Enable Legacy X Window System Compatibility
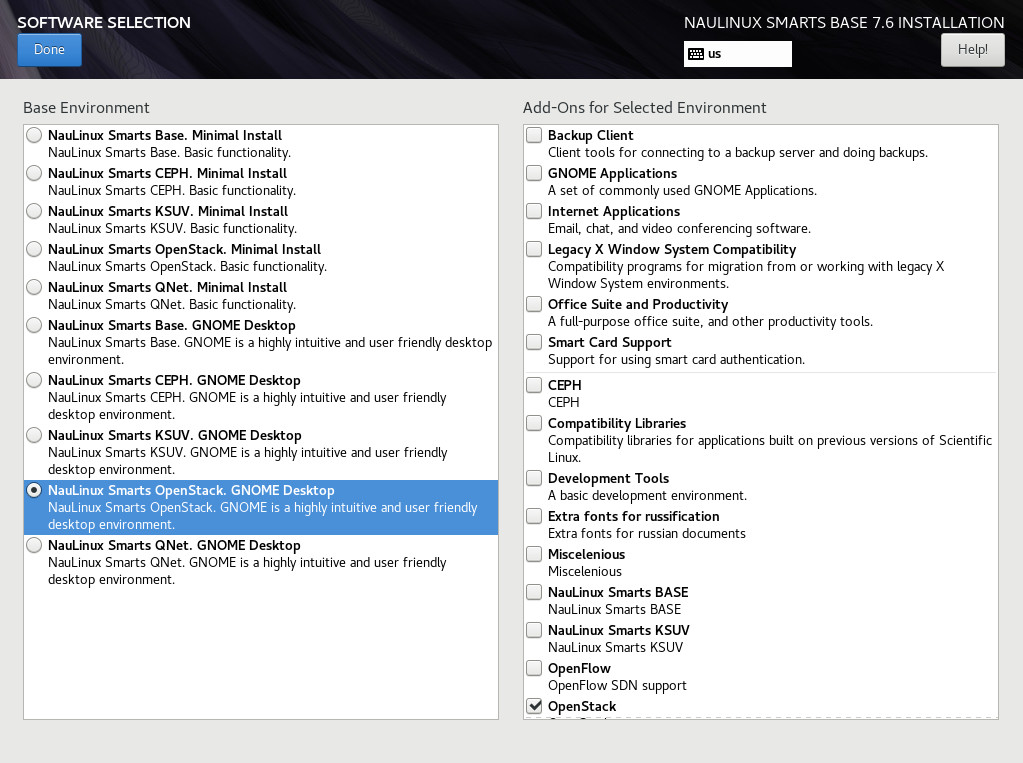The width and height of the screenshot is (1023, 763). tap(535, 249)
